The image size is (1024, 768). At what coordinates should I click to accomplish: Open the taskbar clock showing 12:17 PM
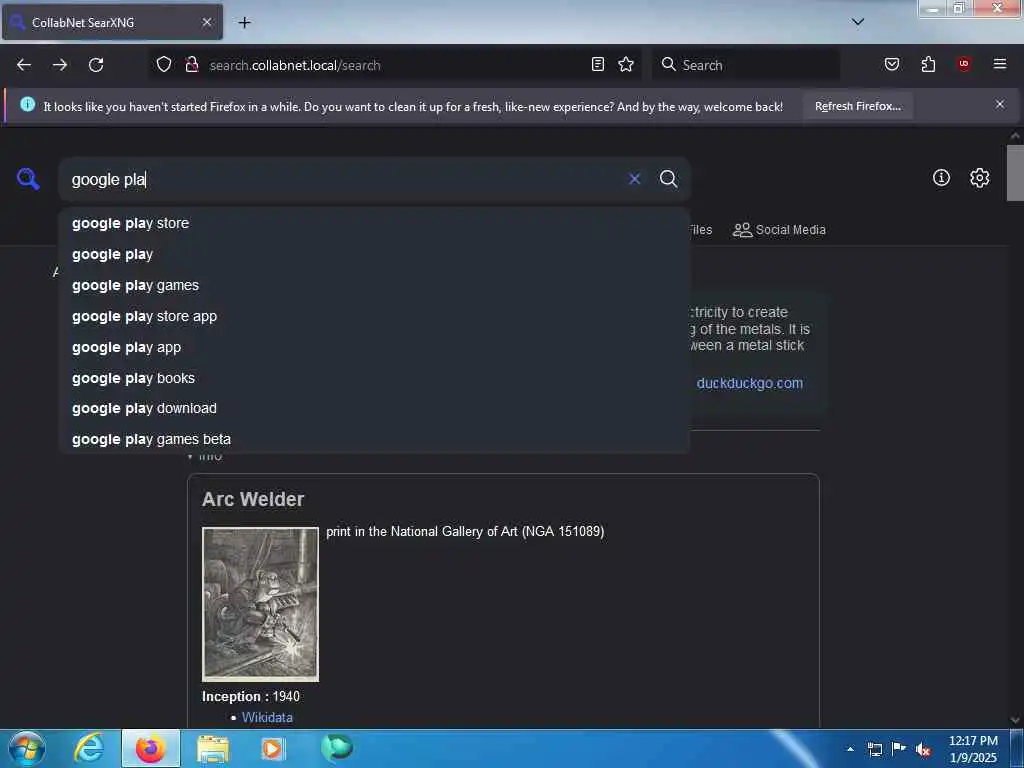pyautogui.click(x=973, y=749)
